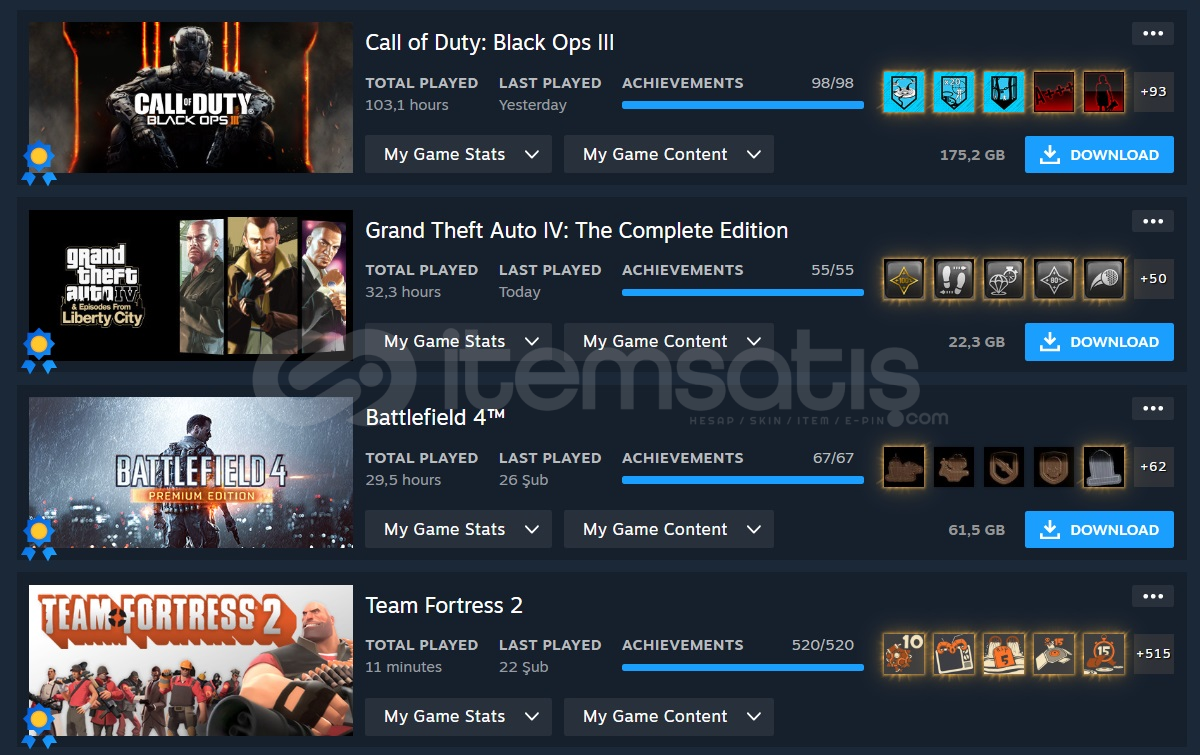1200x755 pixels.
Task: Open the three-dot menu for Battlefield 4
Action: coord(1153,408)
